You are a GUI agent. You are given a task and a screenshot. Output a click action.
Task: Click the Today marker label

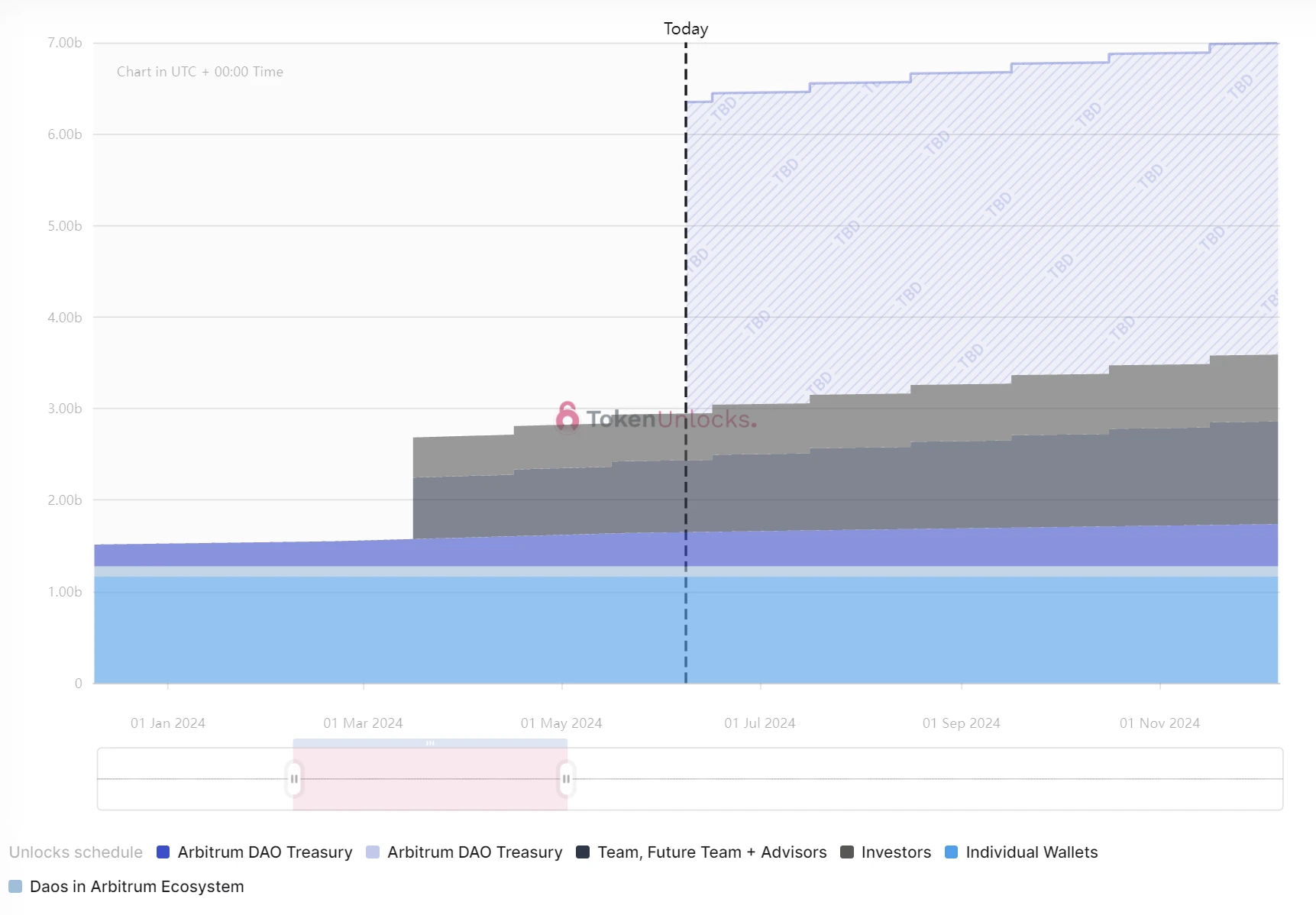point(685,29)
